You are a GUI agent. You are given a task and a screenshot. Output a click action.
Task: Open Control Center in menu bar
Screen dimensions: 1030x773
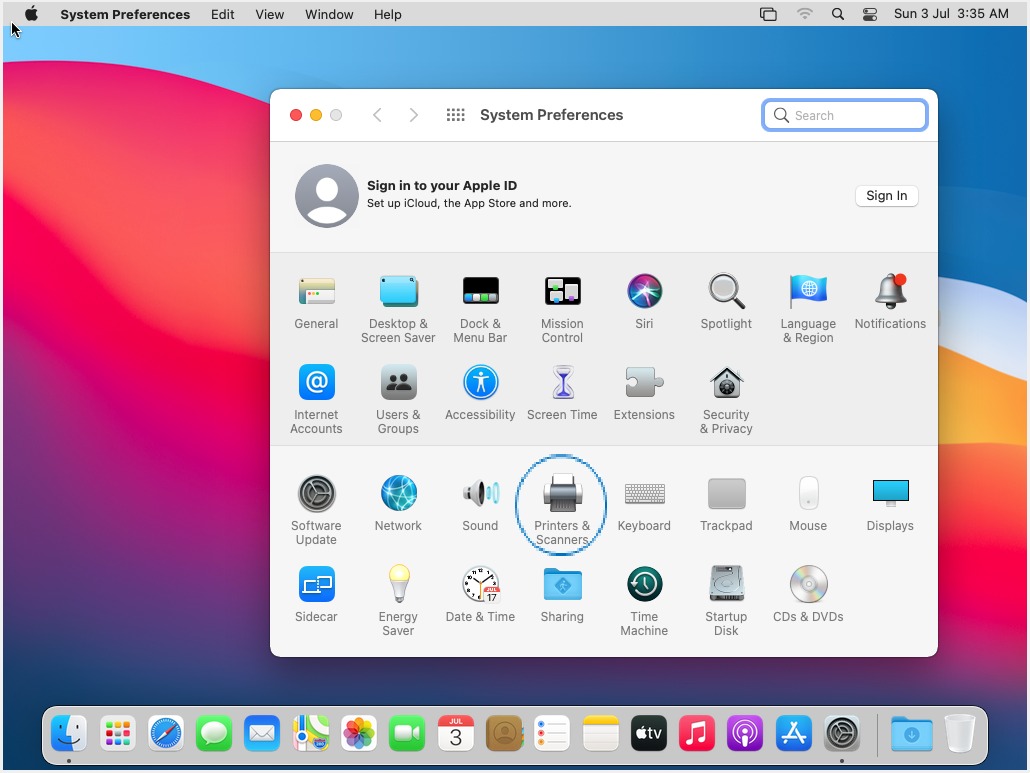(869, 14)
